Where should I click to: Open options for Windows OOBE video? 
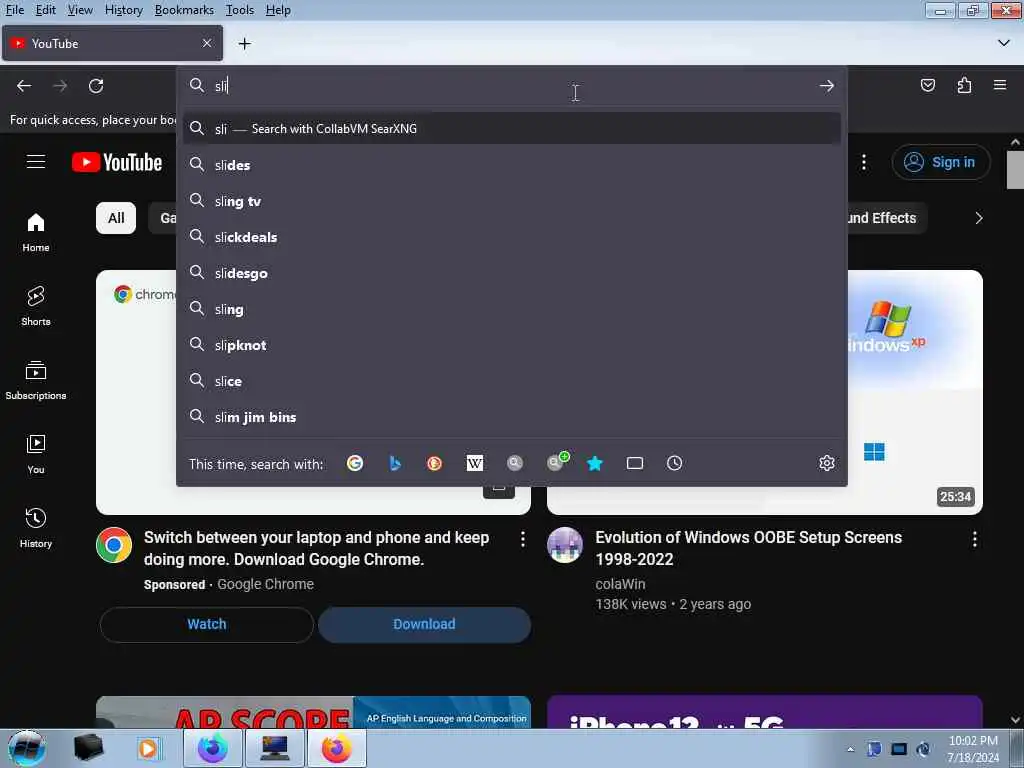(x=974, y=539)
